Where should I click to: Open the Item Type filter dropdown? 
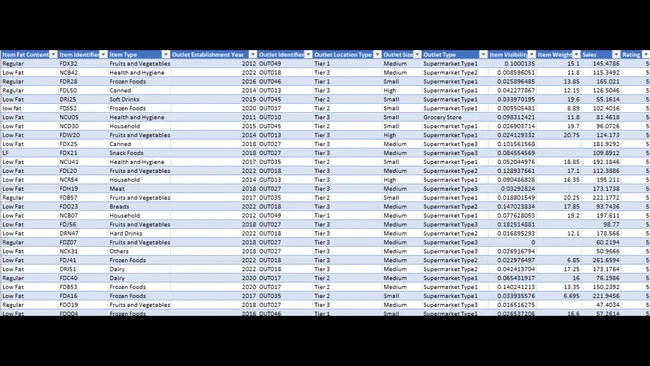point(166,55)
